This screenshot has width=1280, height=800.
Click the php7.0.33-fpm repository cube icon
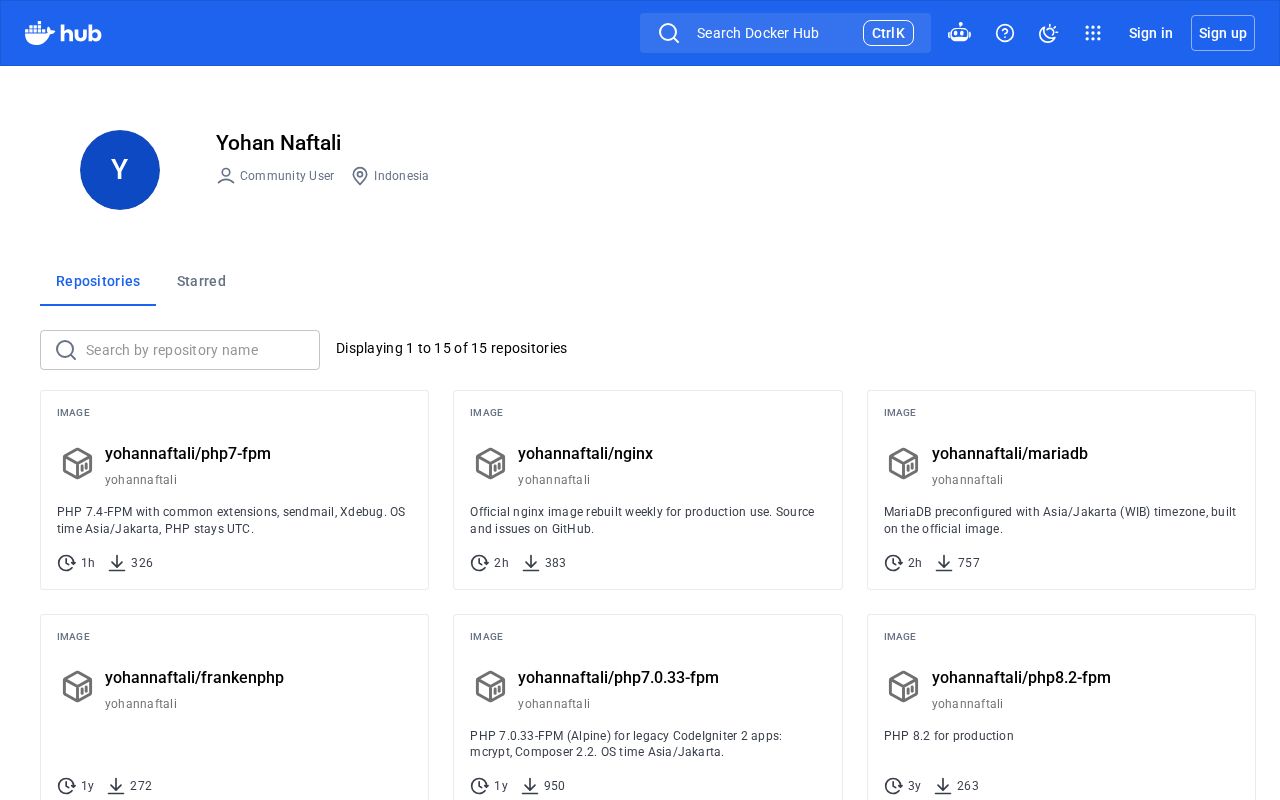490,686
